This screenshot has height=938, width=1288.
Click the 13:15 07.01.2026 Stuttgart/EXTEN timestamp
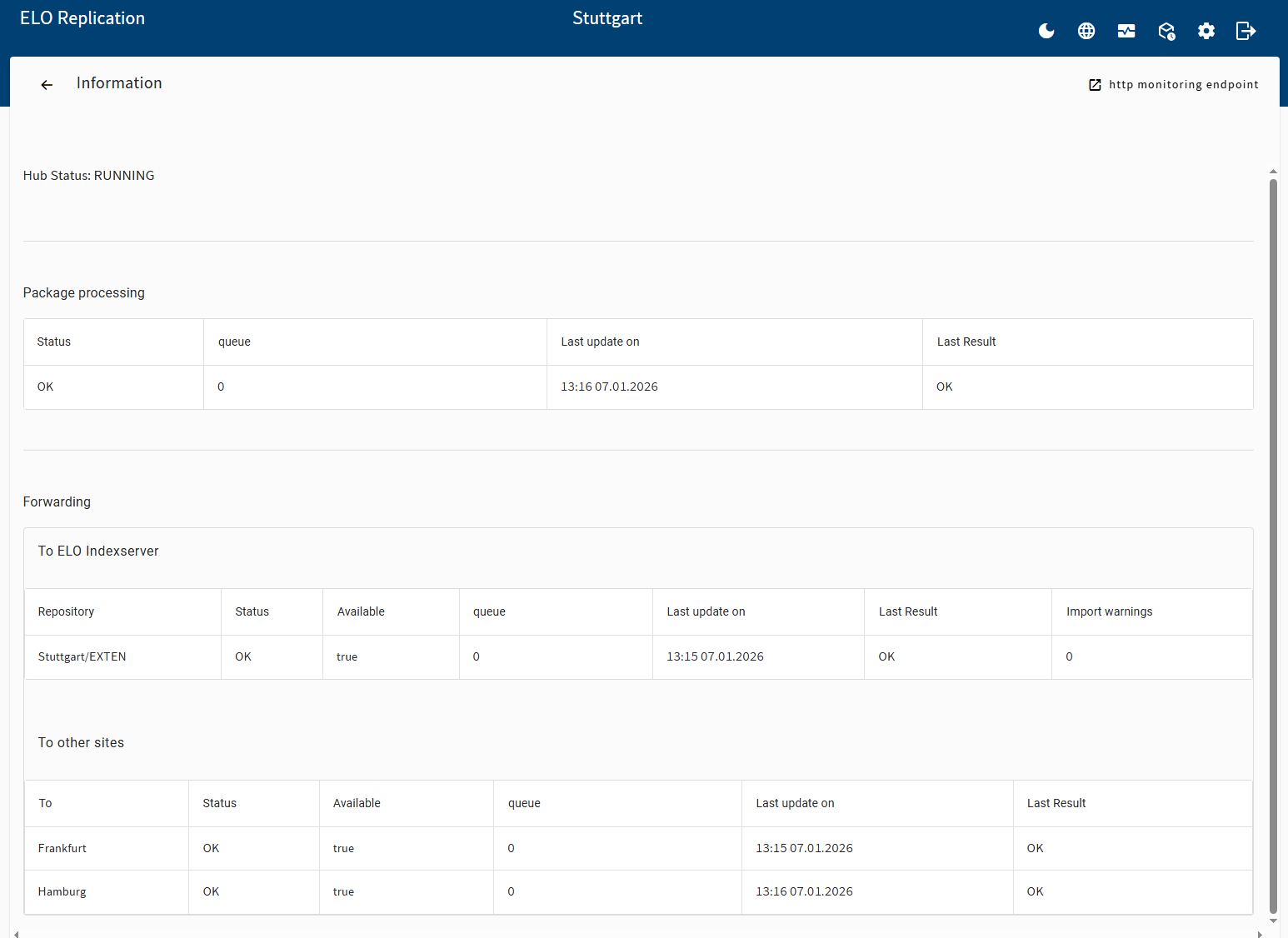pyautogui.click(x=715, y=657)
